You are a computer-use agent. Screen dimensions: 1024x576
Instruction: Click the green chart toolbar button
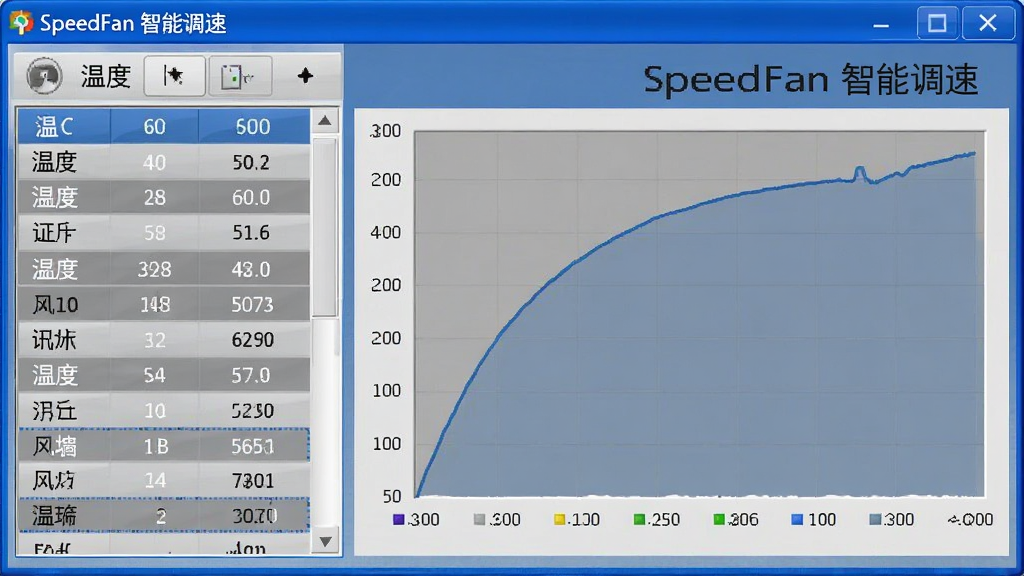pyautogui.click(x=240, y=76)
